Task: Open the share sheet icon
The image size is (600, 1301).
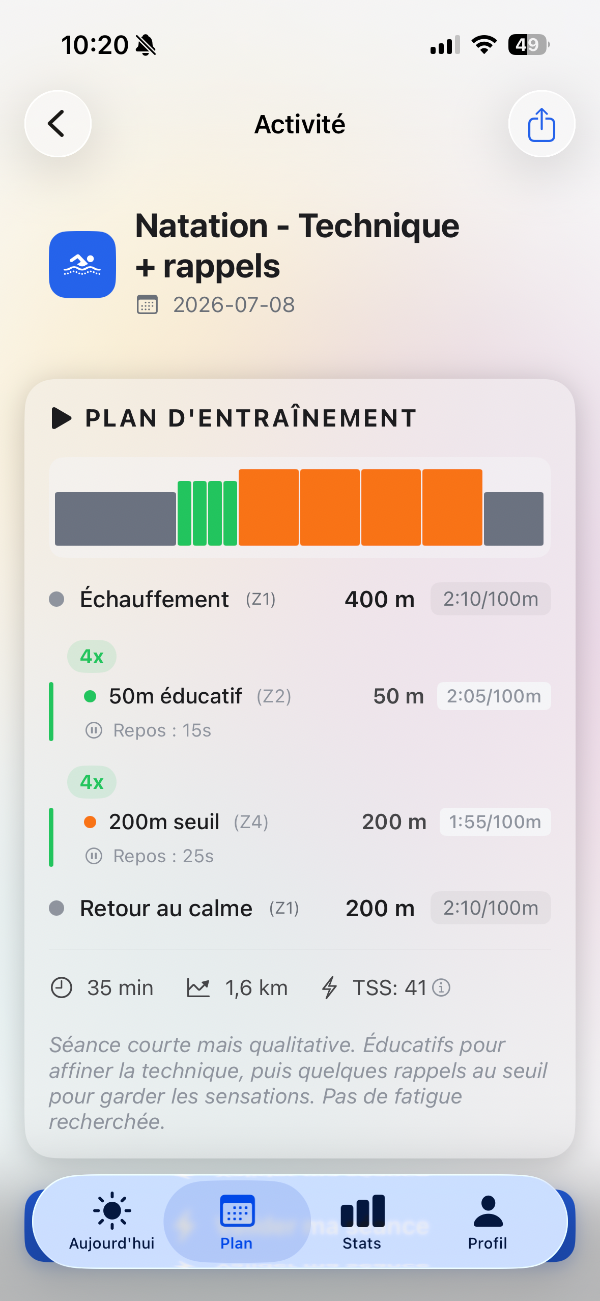Action: 541,124
